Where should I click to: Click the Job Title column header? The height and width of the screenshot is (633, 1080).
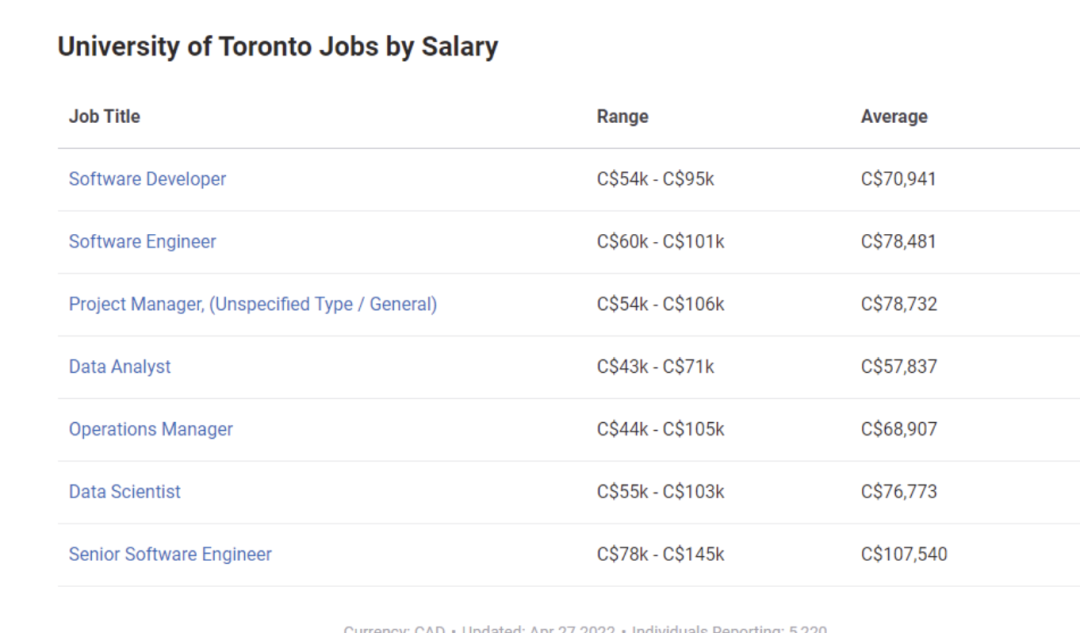point(104,116)
